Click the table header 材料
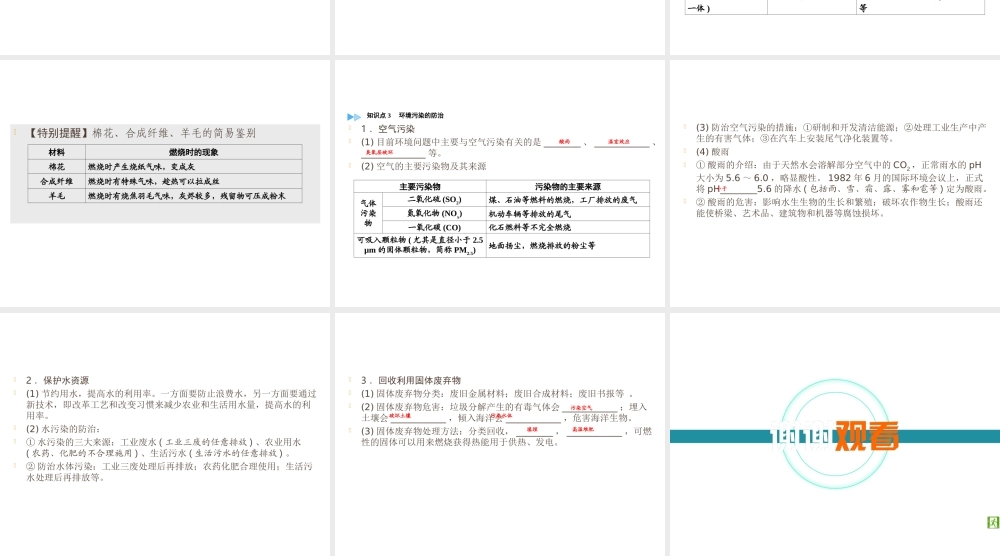 (57, 152)
